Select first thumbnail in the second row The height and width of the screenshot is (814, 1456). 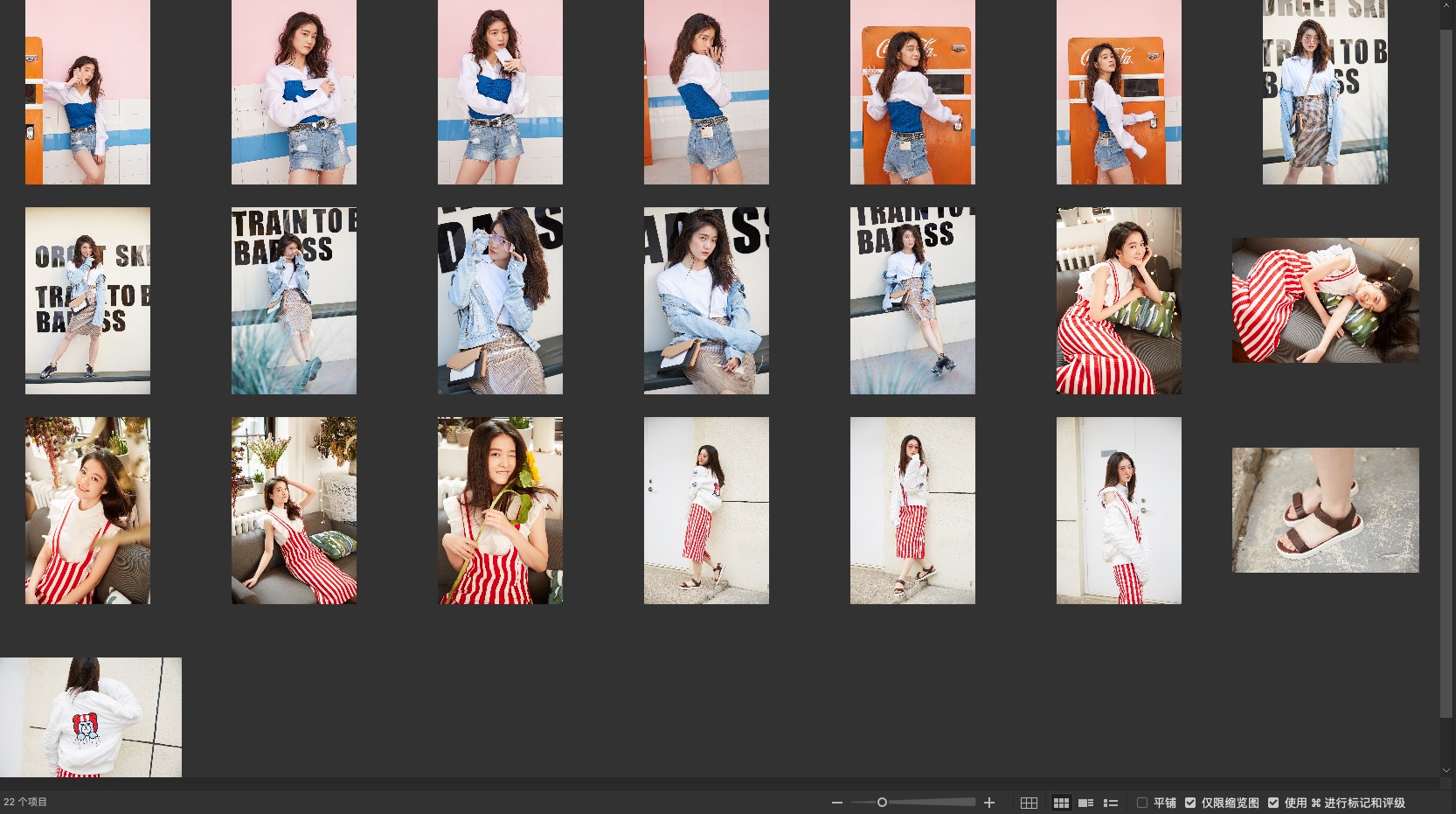point(87,300)
